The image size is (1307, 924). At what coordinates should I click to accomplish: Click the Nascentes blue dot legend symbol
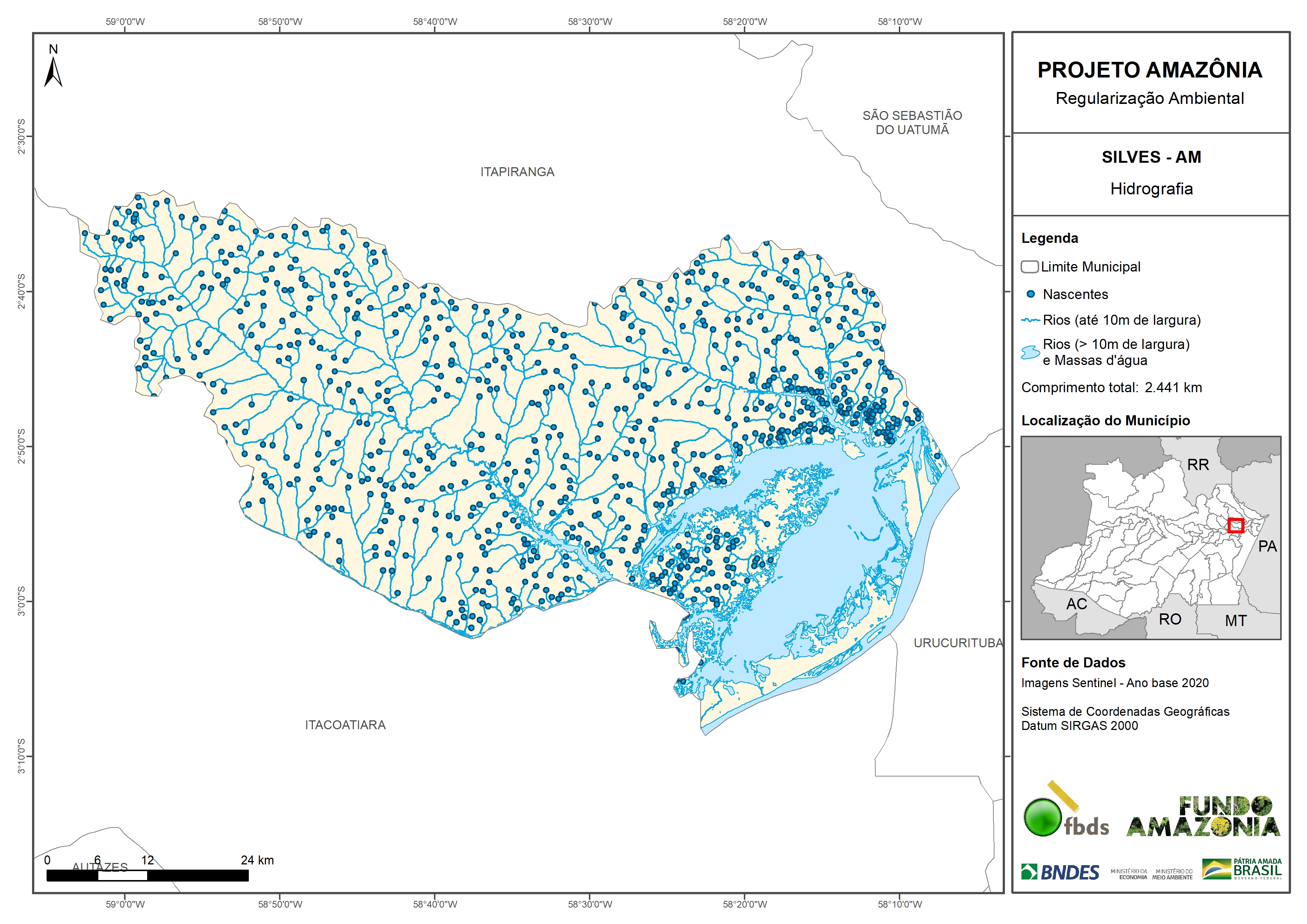click(1030, 294)
